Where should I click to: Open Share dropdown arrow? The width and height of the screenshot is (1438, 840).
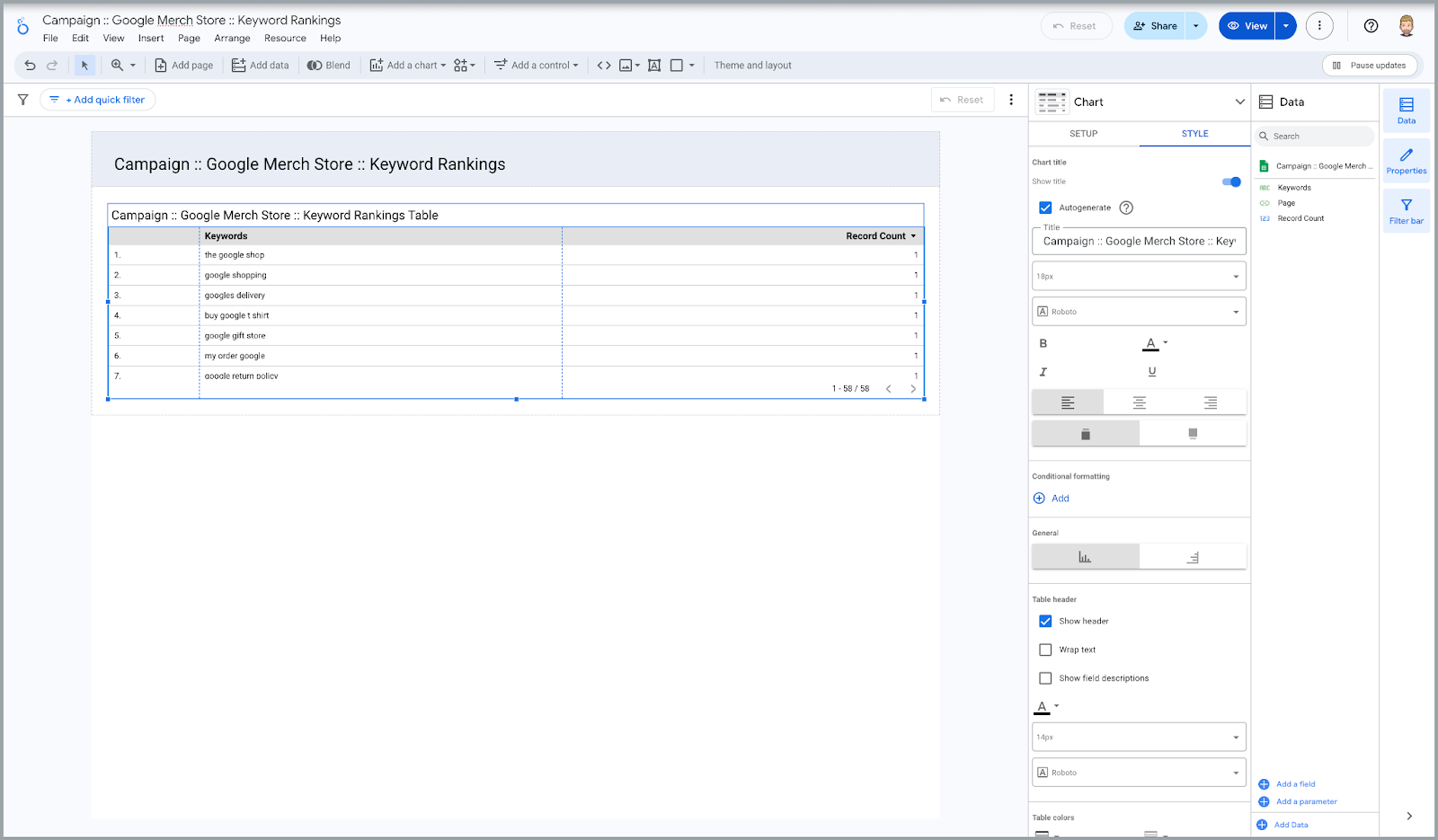coord(1196,26)
